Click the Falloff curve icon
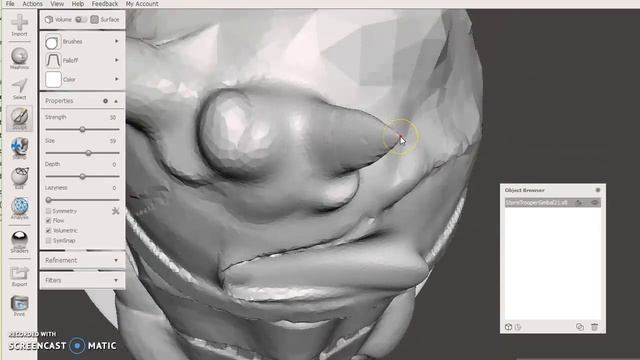Screen dimensions: 640x360 point(53,60)
